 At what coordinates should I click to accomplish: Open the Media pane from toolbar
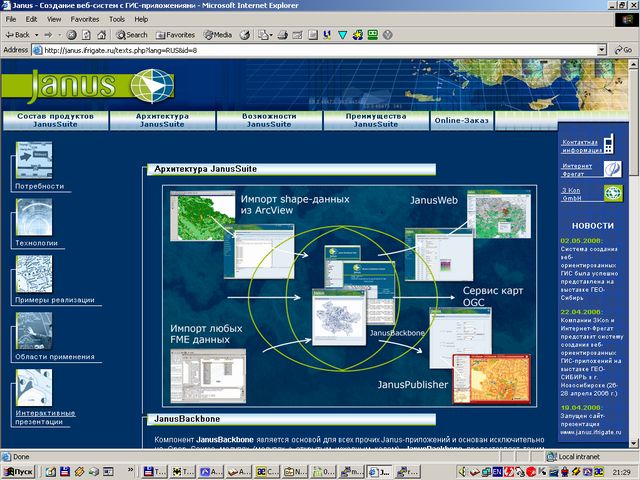(218, 35)
